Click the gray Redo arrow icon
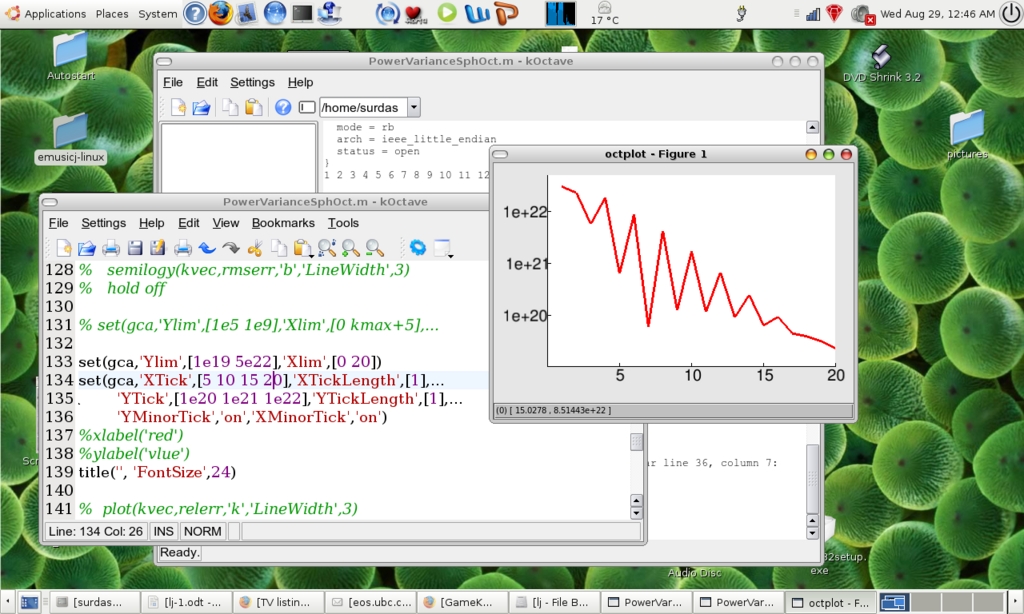The image size is (1024, 614). [x=231, y=248]
